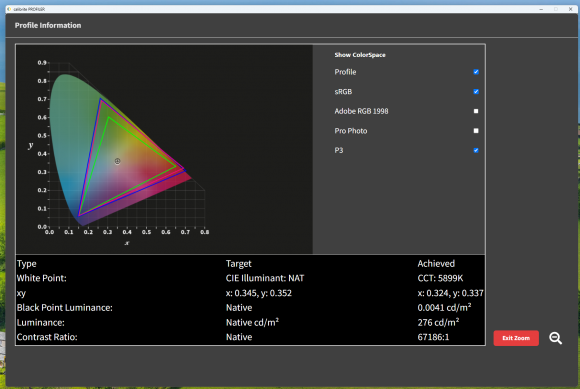Click the Luminance 276 cd/m² value

click(x=438, y=322)
